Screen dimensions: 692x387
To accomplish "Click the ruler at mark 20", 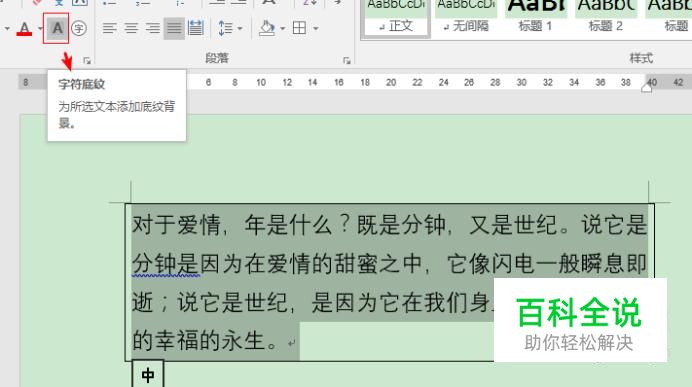I will [391, 83].
